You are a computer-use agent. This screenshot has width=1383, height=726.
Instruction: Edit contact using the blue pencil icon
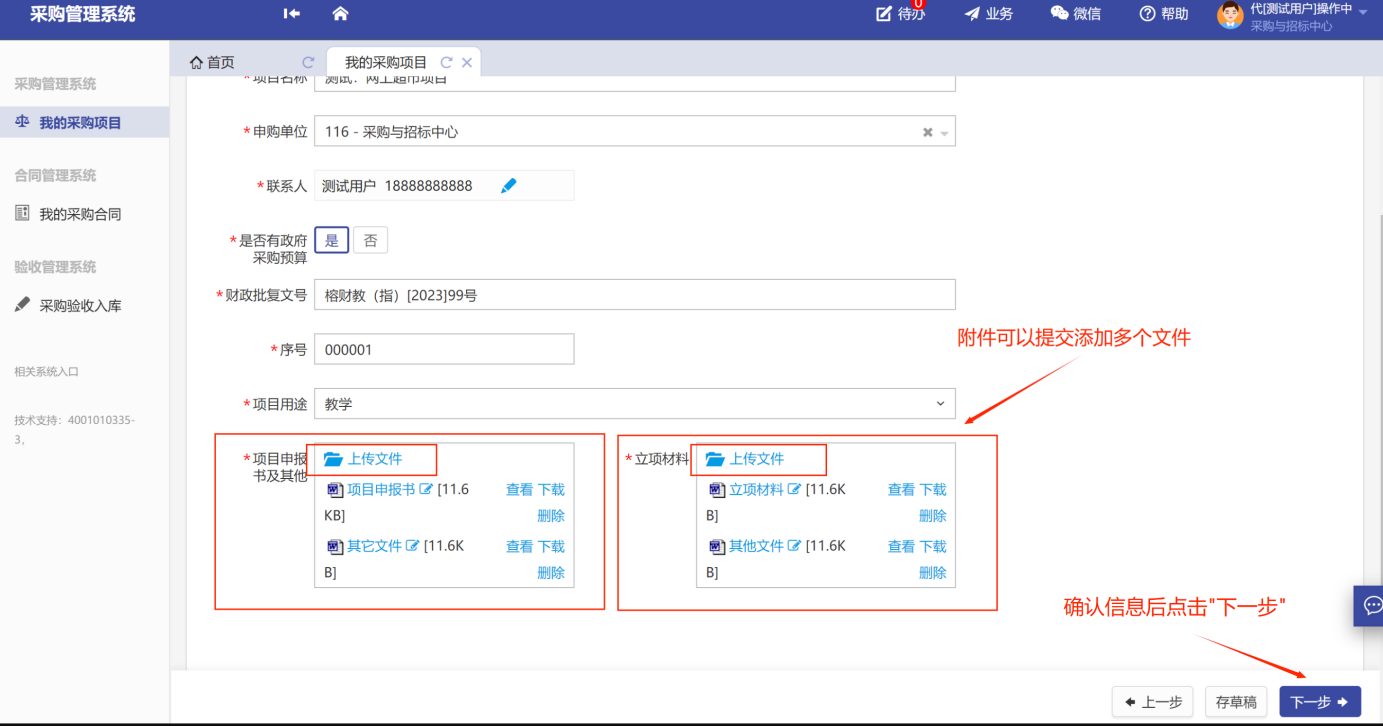(x=508, y=186)
